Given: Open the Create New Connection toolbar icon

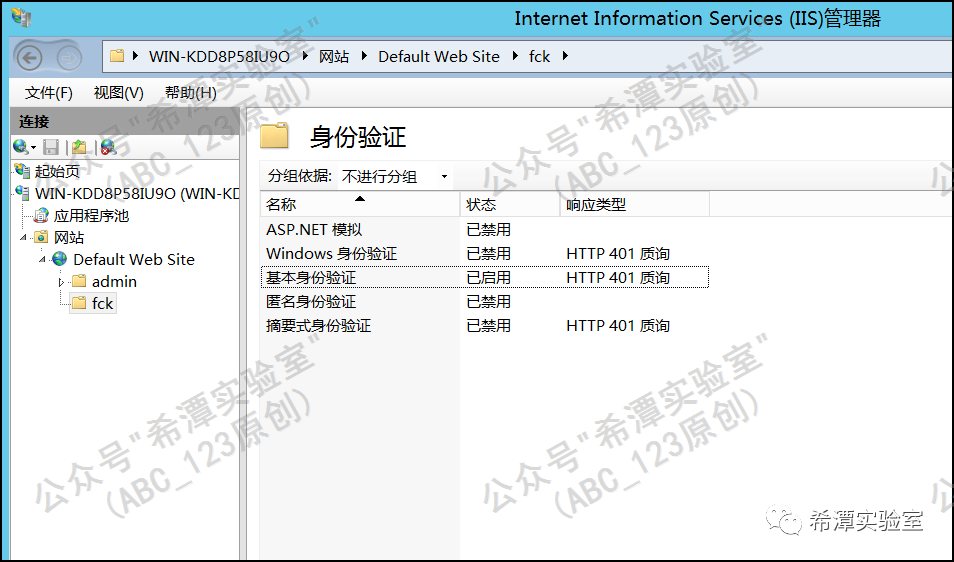Looking at the screenshot, I should (x=21, y=147).
